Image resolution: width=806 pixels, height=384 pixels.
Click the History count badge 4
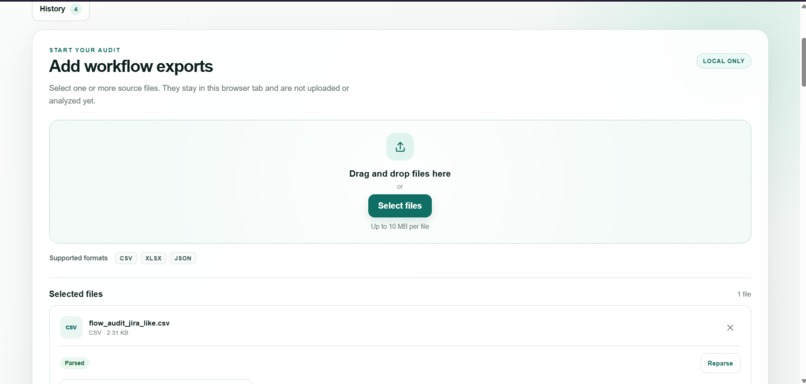tap(76, 9)
